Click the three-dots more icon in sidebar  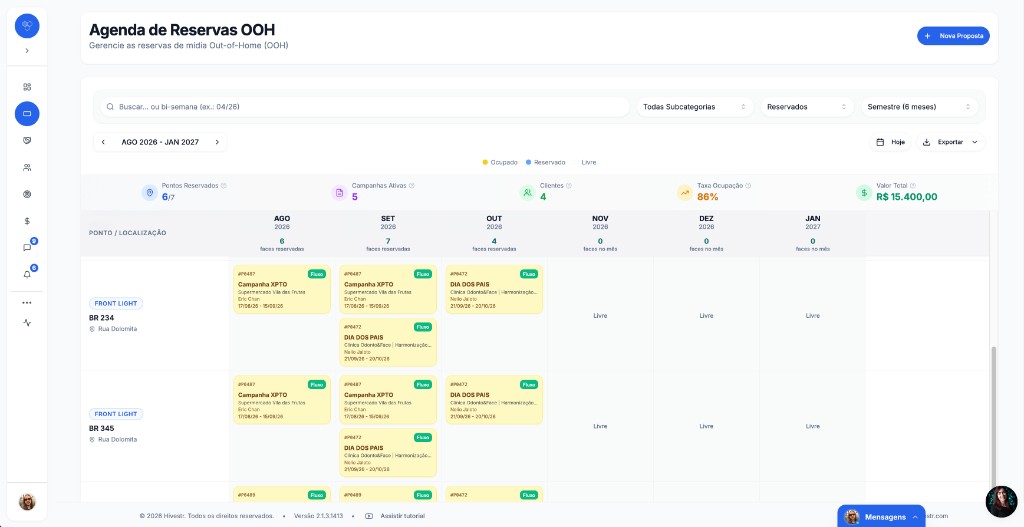[27, 302]
